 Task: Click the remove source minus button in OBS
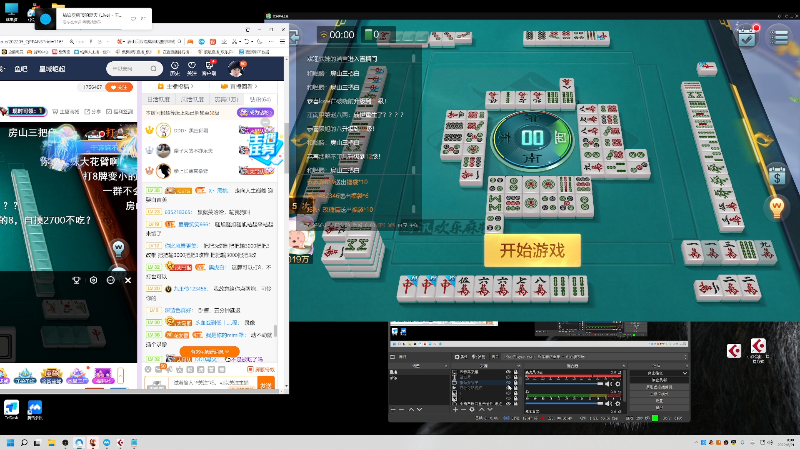463,409
